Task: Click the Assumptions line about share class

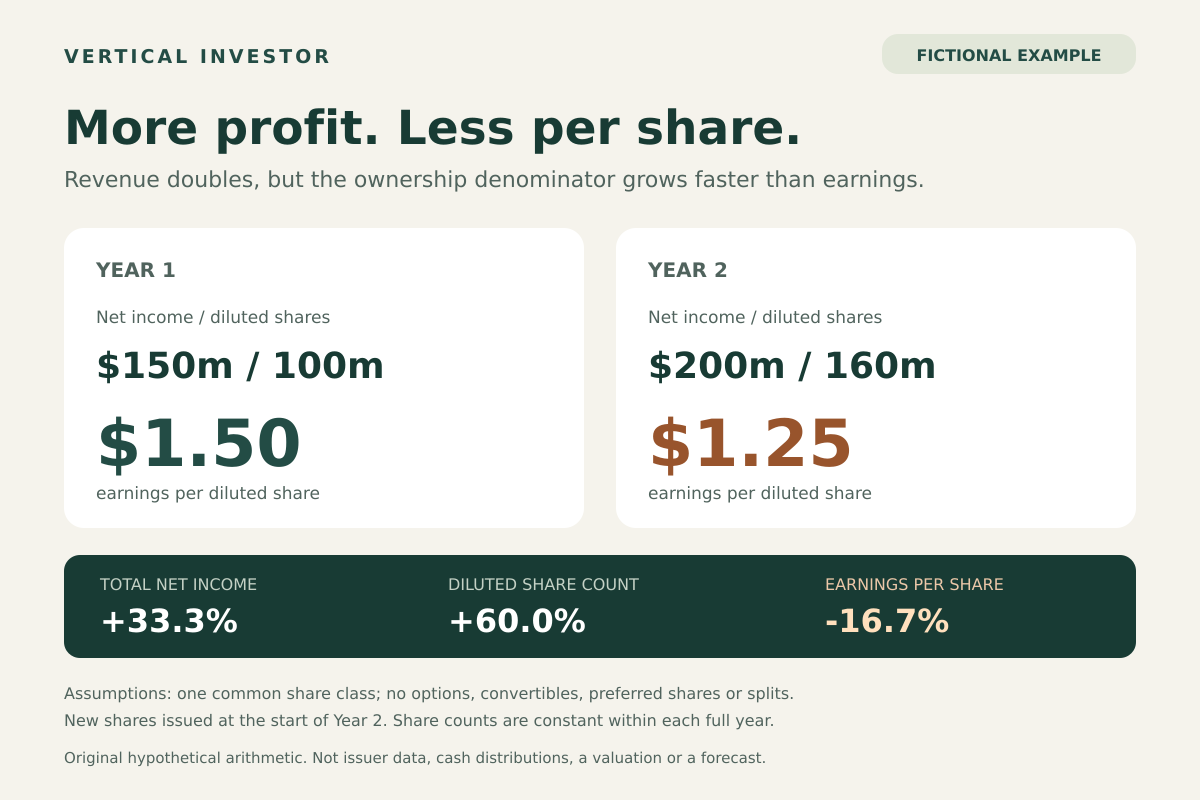Action: pyautogui.click(x=429, y=693)
